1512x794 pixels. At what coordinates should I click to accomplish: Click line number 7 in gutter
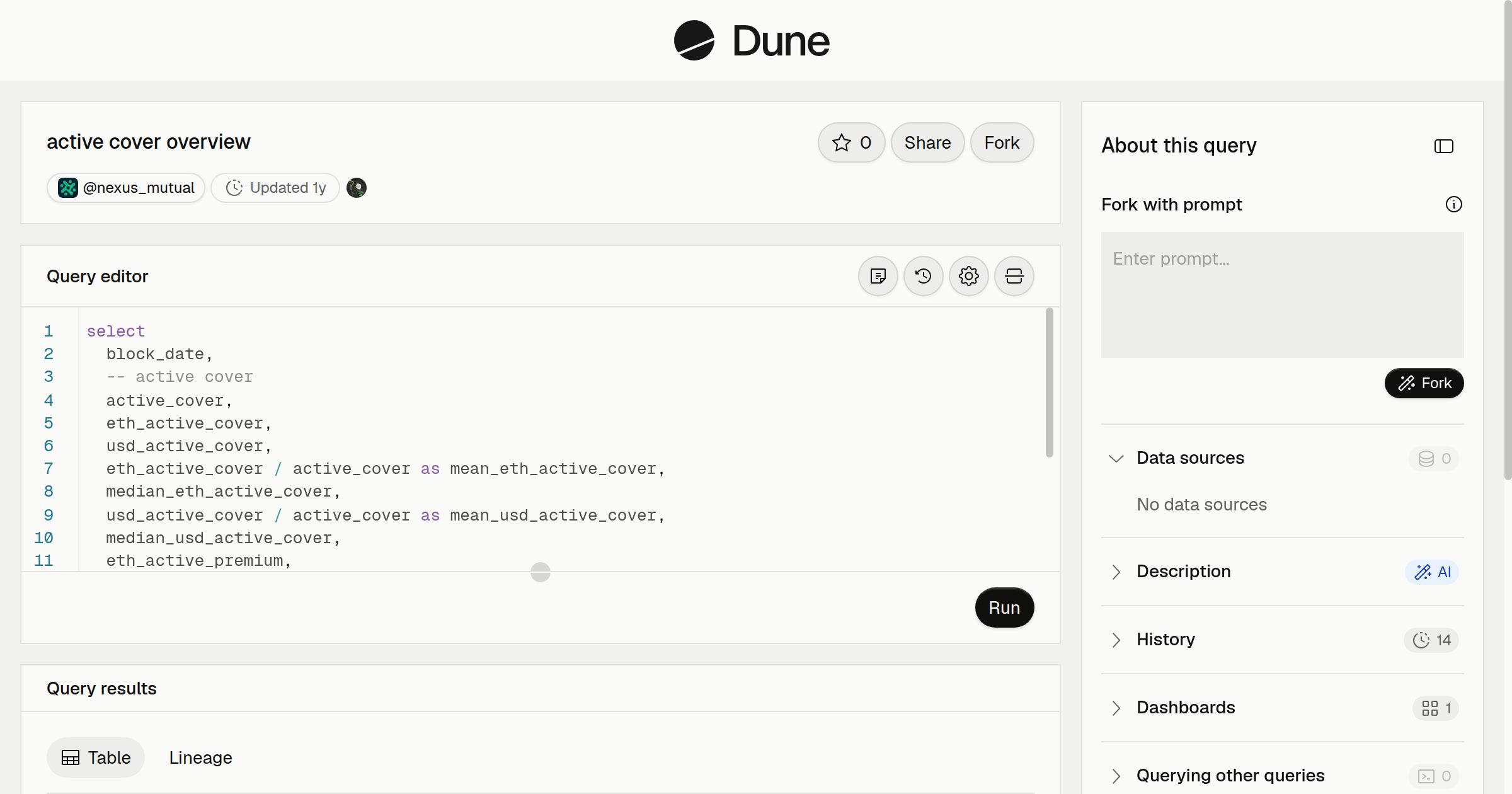click(x=49, y=469)
